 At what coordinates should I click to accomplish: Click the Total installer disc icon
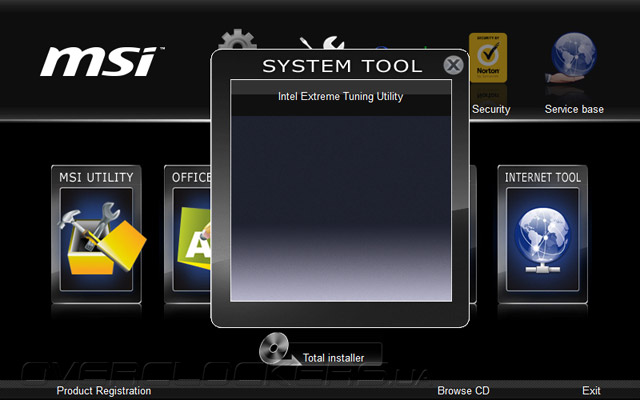click(275, 348)
